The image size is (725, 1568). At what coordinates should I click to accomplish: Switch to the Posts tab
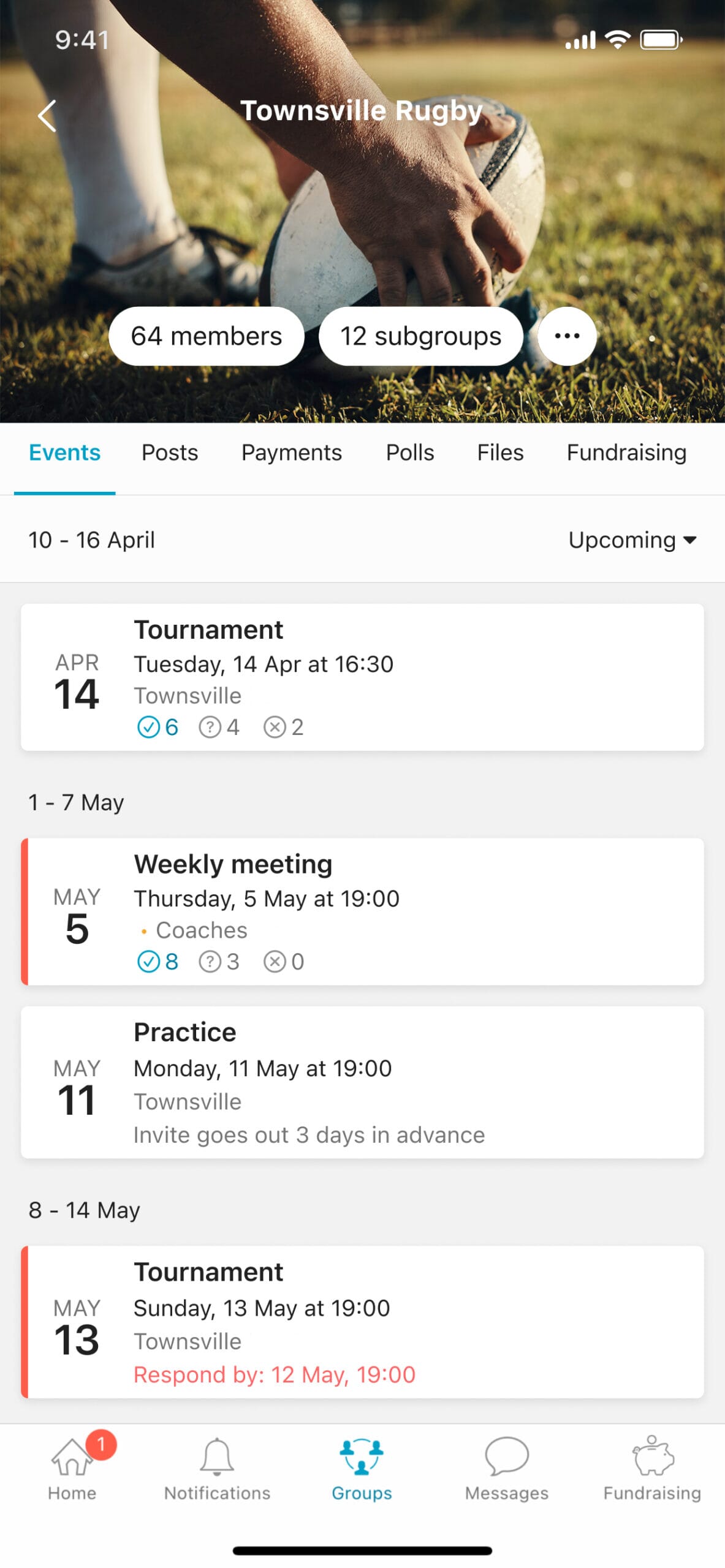point(170,453)
